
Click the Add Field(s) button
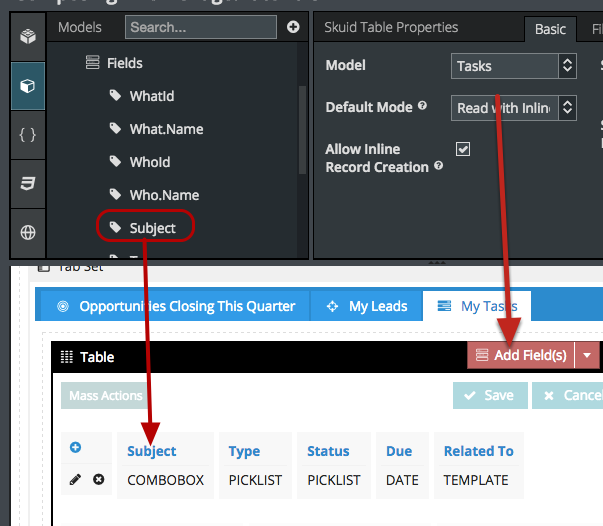[x=521, y=355]
